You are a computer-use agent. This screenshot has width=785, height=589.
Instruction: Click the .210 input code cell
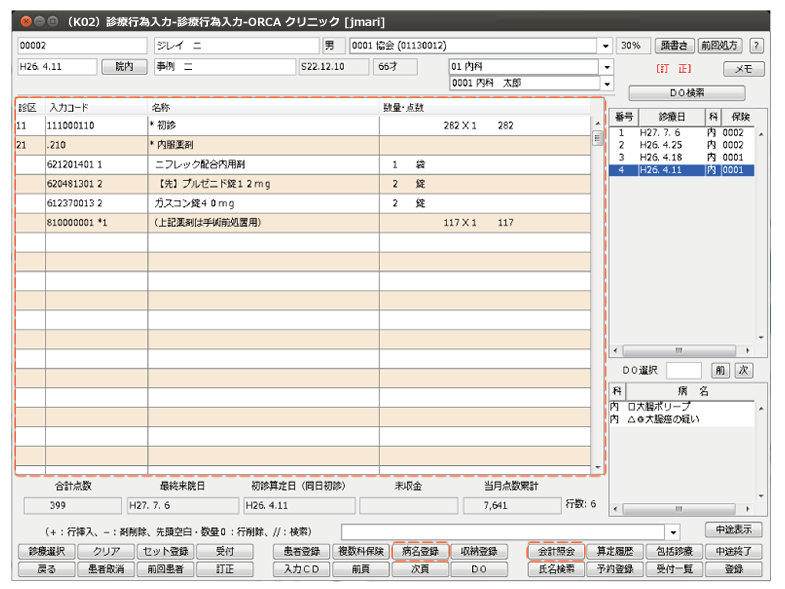click(x=96, y=145)
